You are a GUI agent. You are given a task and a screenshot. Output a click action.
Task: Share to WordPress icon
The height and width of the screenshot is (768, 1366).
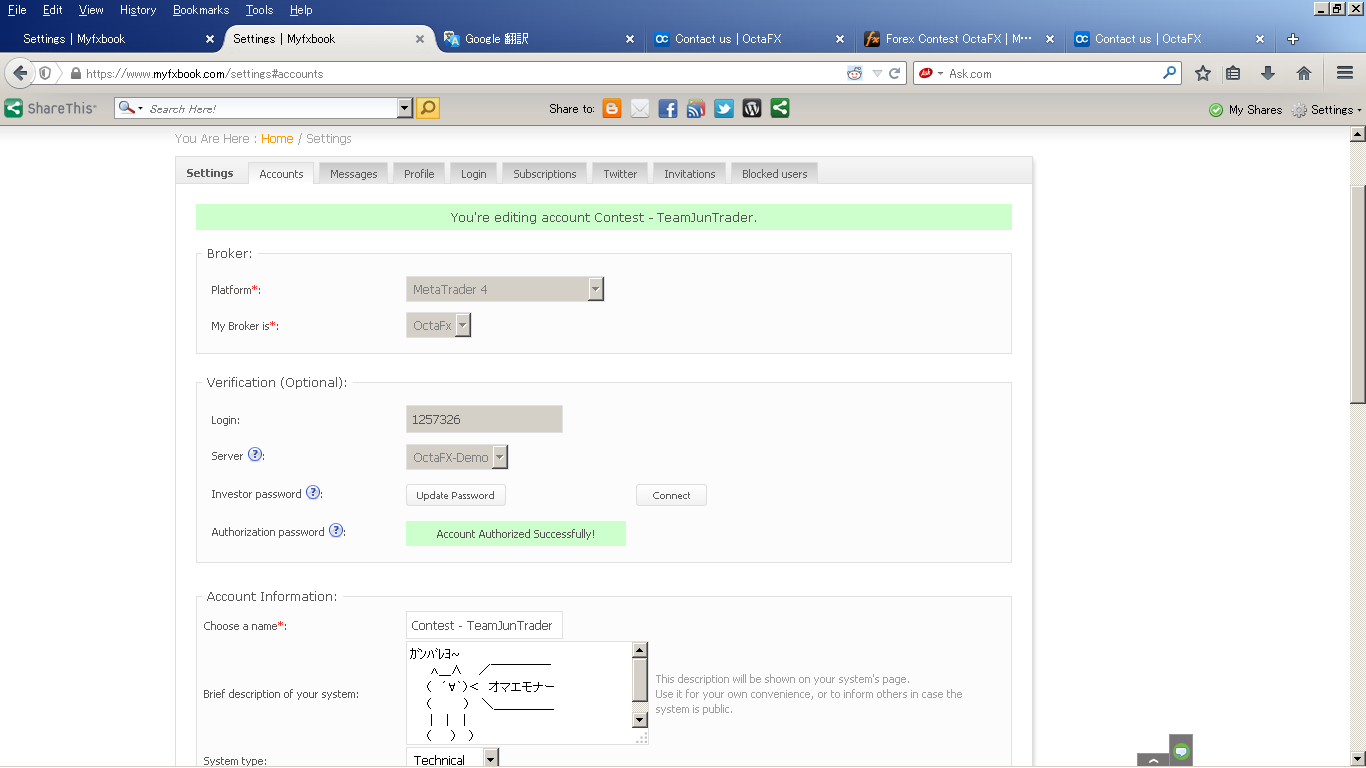pos(752,109)
